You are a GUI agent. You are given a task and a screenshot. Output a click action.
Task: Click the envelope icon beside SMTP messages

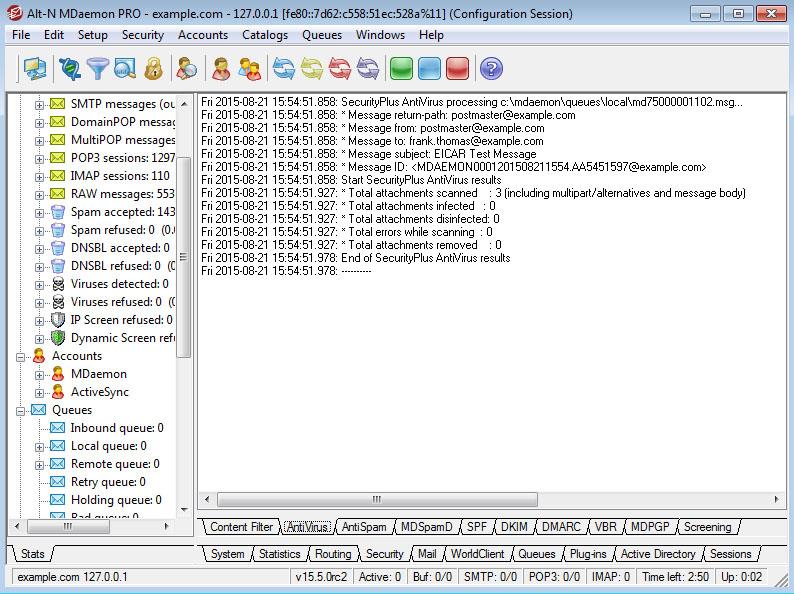(58, 104)
